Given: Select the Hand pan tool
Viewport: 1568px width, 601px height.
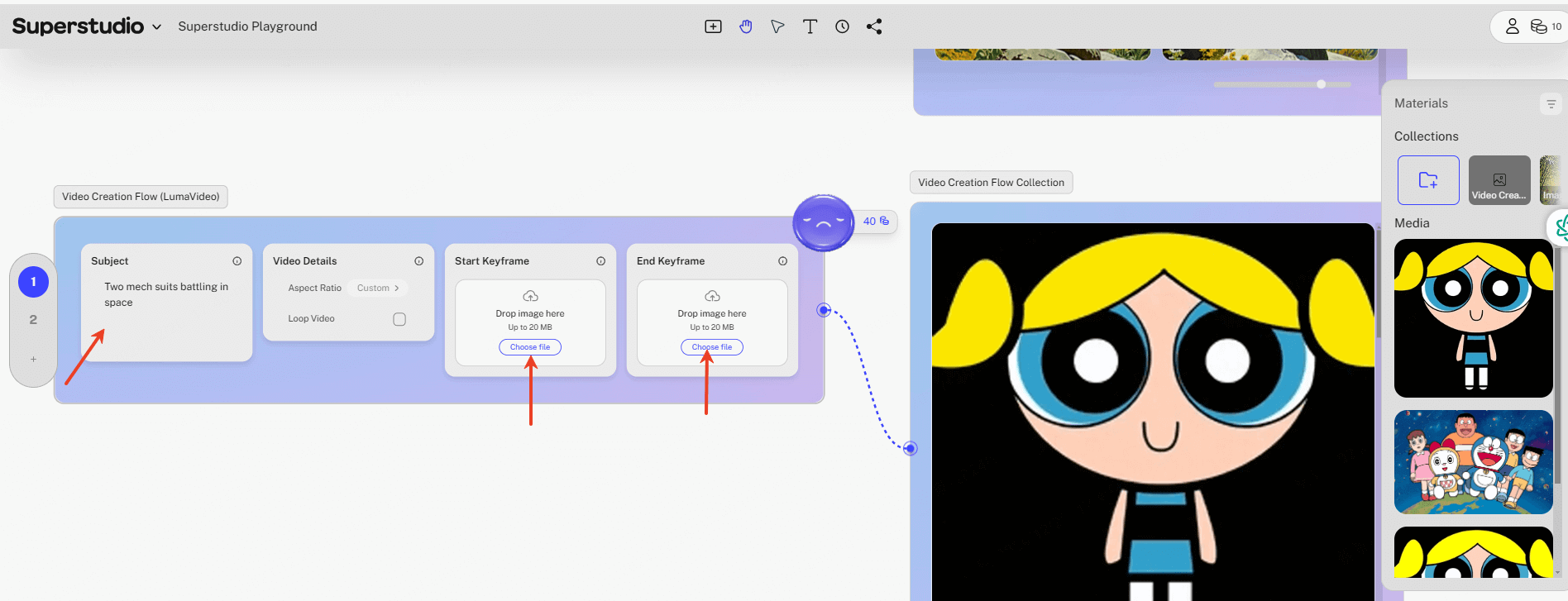Looking at the screenshot, I should 746,26.
